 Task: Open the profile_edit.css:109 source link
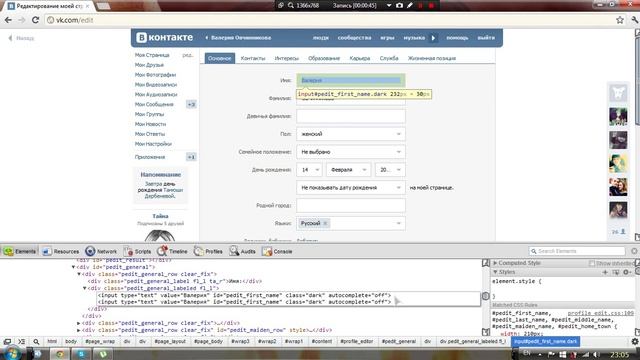click(600, 313)
